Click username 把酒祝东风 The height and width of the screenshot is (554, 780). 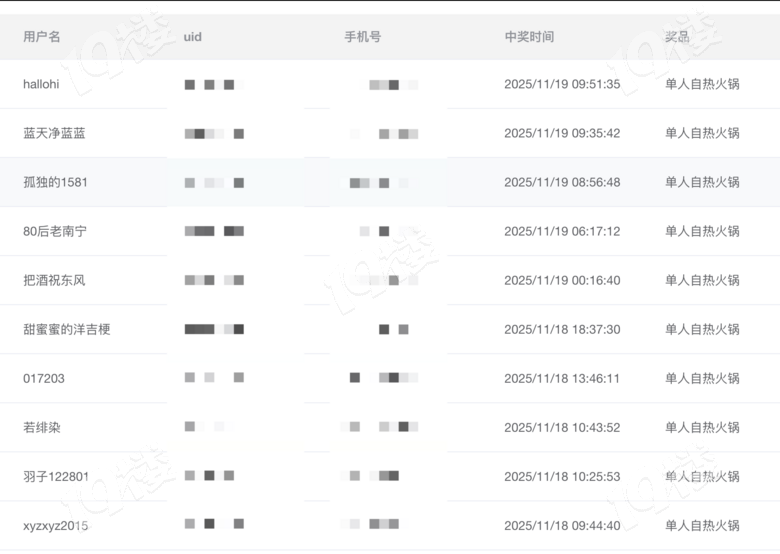[x=54, y=281]
